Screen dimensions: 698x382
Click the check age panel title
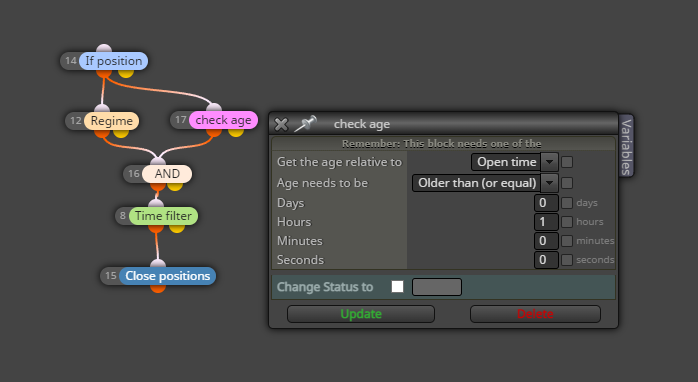362,124
